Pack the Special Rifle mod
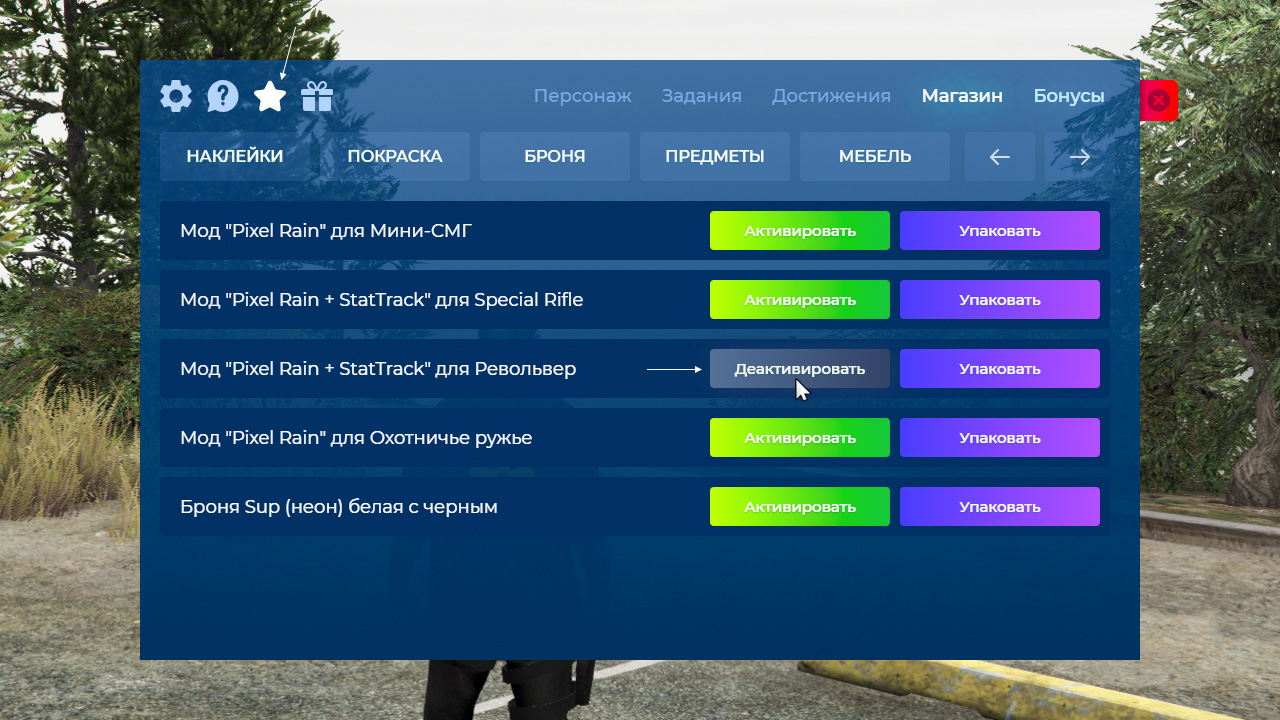The width and height of the screenshot is (1280, 720). 1000,300
